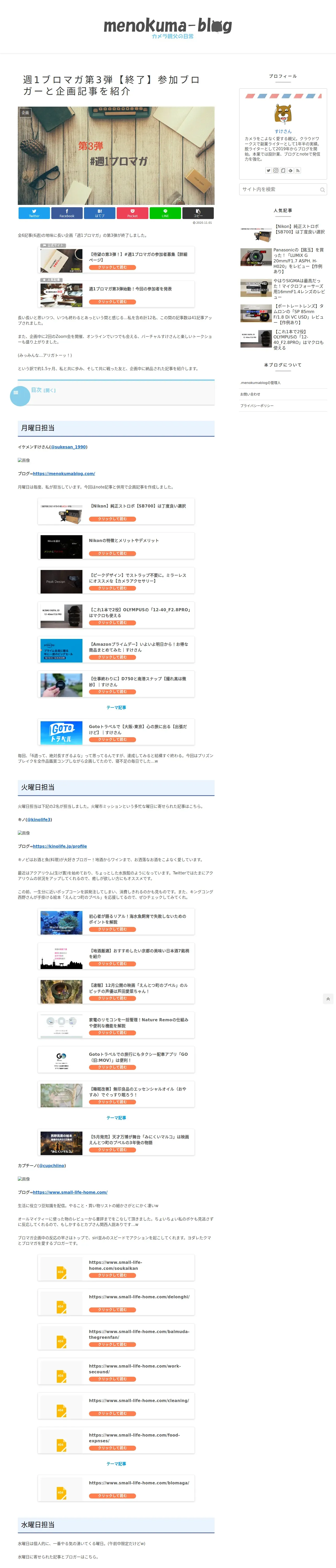This screenshot has height=1568, width=336.
Task: Open small-life-home.com/blomaga card
Action: click(116, 1489)
